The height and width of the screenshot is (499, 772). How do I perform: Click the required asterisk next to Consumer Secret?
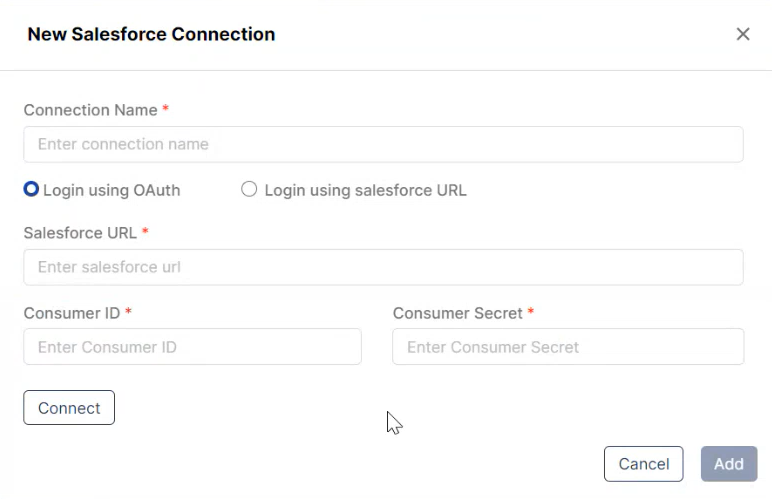(531, 312)
